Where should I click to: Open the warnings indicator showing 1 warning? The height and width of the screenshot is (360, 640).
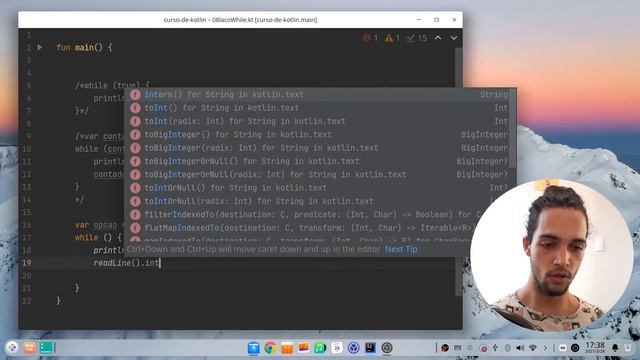(392, 38)
